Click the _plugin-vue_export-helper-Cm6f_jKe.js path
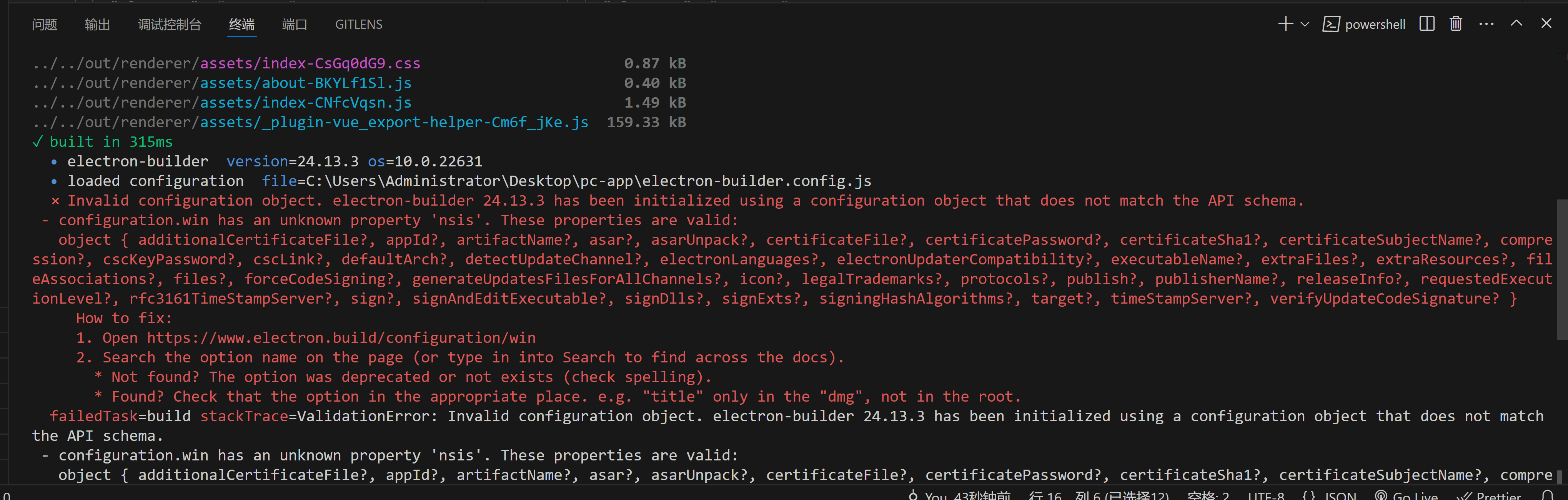This screenshot has height=500, width=1568. (394, 122)
